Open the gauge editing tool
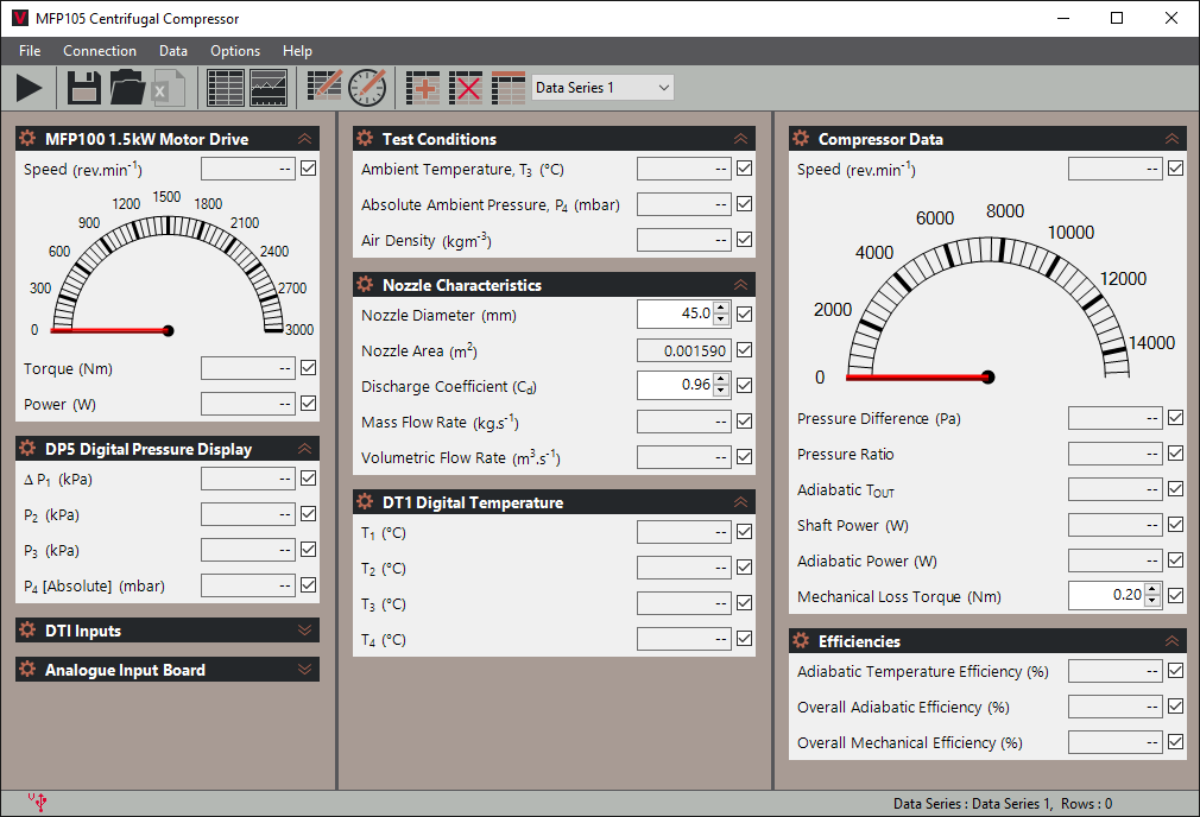 click(368, 87)
